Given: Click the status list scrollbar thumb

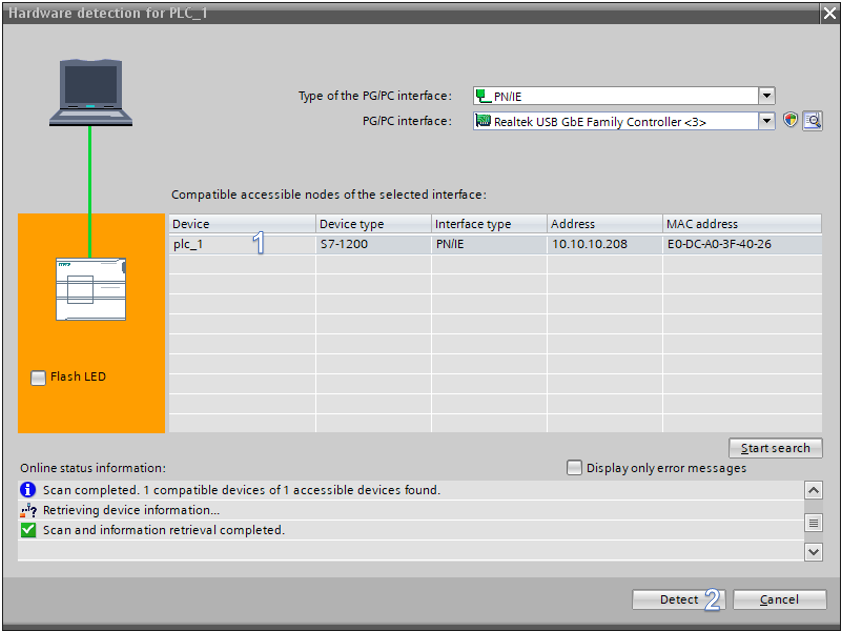Looking at the screenshot, I should [x=813, y=522].
